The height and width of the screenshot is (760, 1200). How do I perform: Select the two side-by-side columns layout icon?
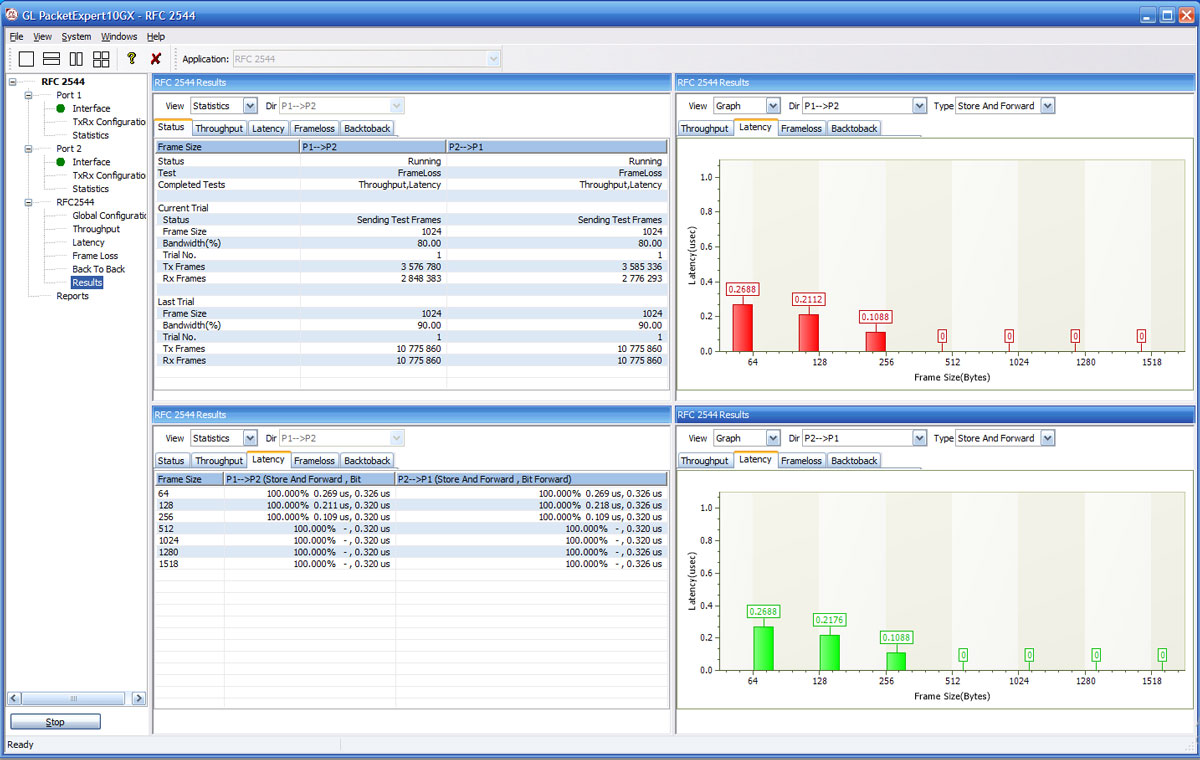click(76, 59)
